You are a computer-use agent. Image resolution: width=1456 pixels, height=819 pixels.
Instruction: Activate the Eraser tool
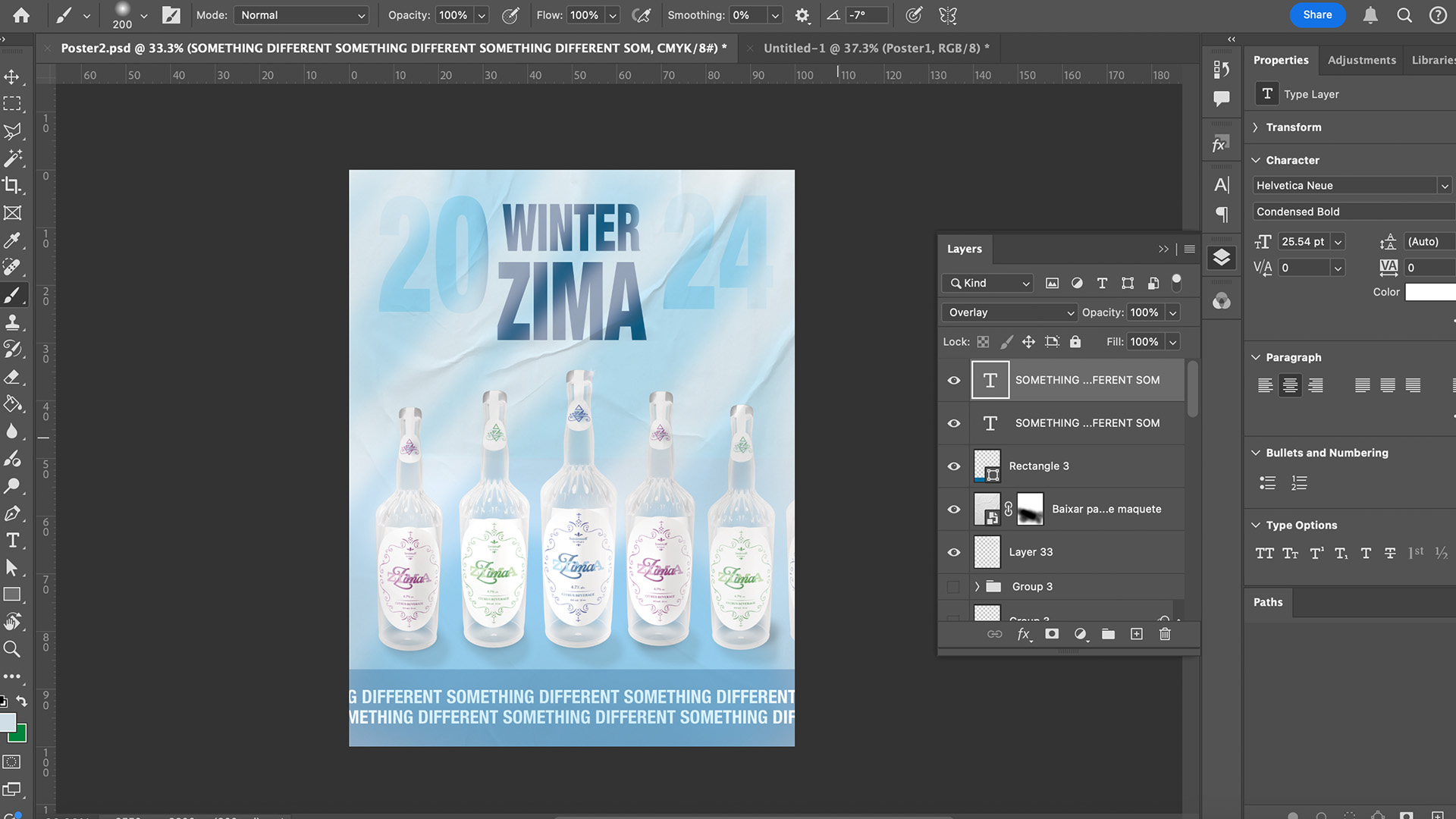point(13,377)
